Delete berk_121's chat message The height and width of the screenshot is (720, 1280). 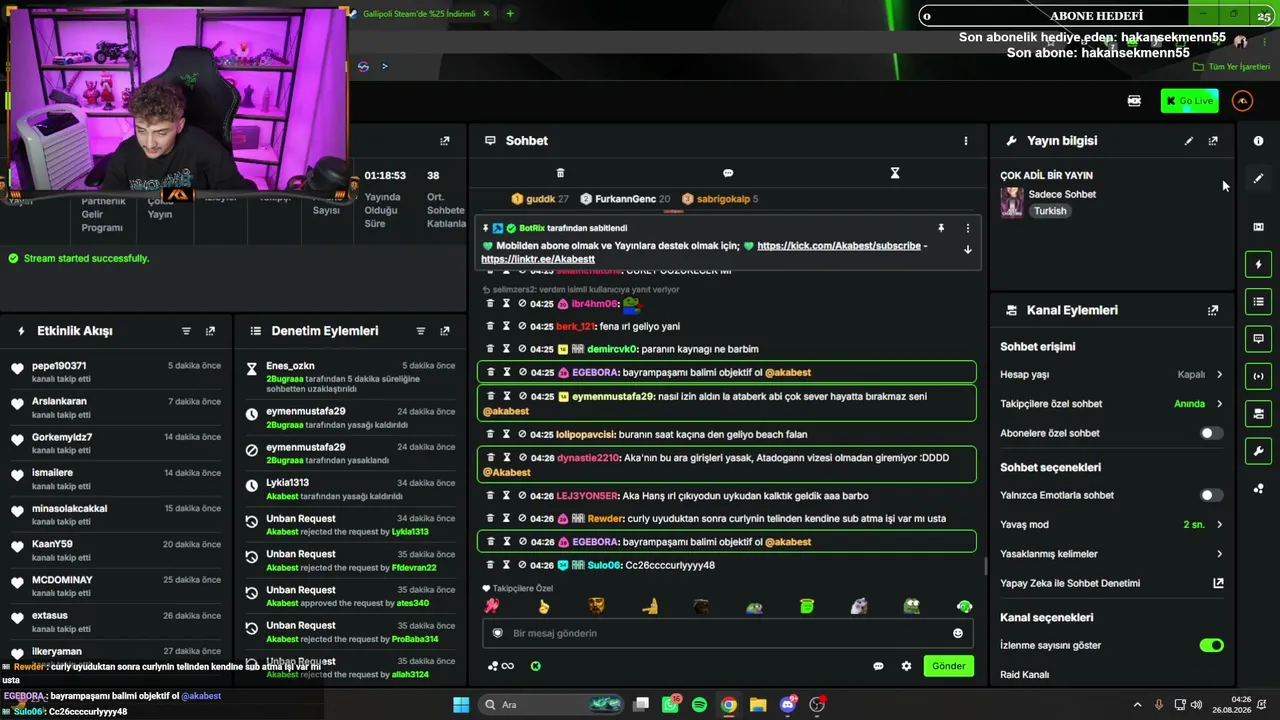(490, 326)
